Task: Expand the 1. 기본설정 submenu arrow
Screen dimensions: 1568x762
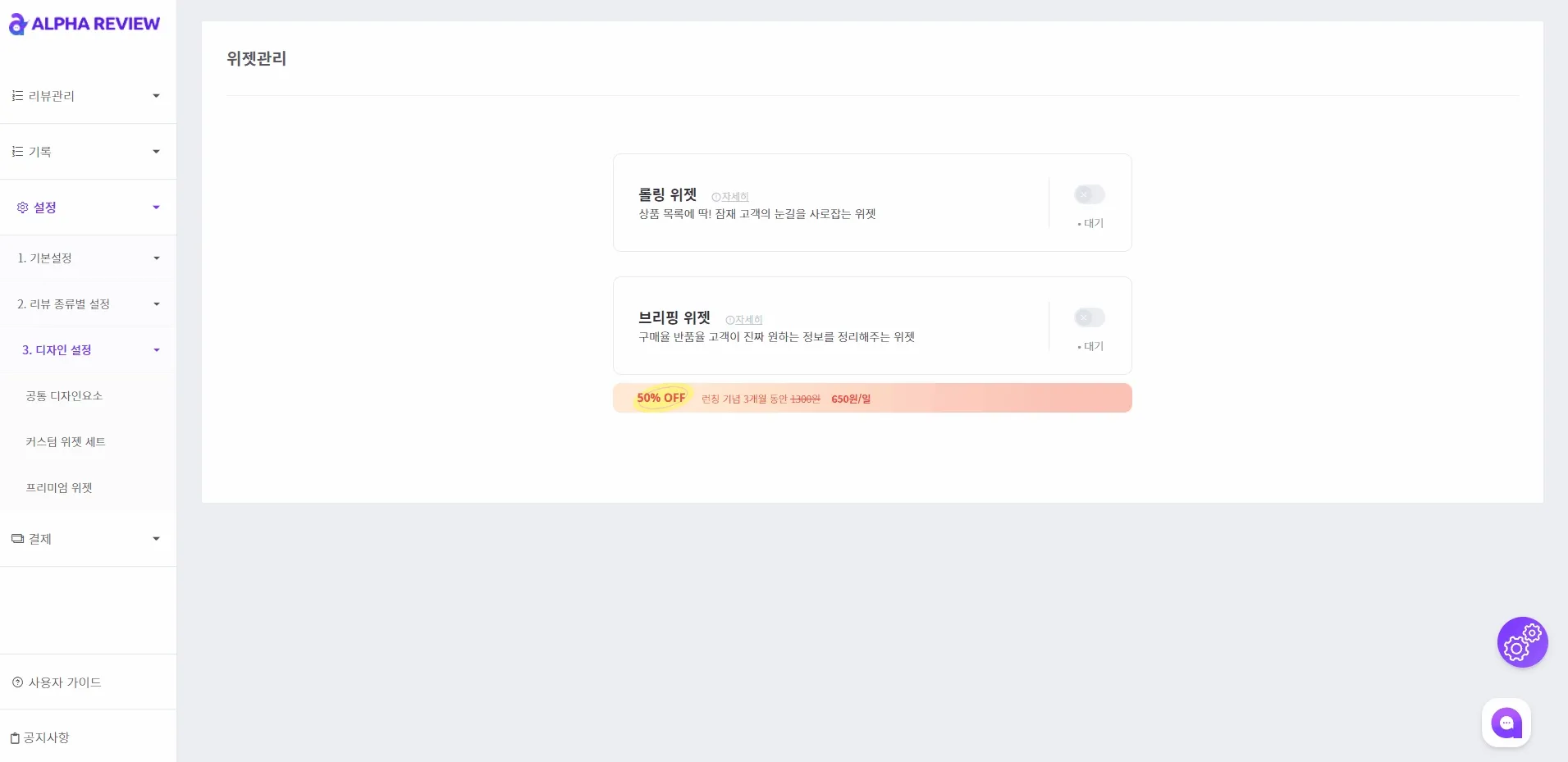Action: point(156,258)
